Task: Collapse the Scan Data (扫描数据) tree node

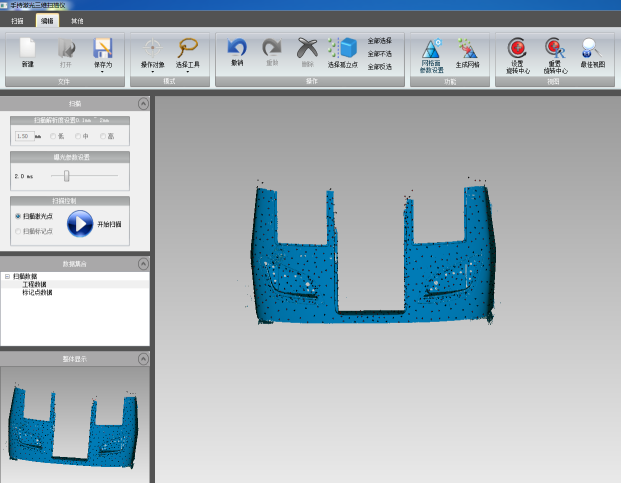Action: tap(7, 276)
